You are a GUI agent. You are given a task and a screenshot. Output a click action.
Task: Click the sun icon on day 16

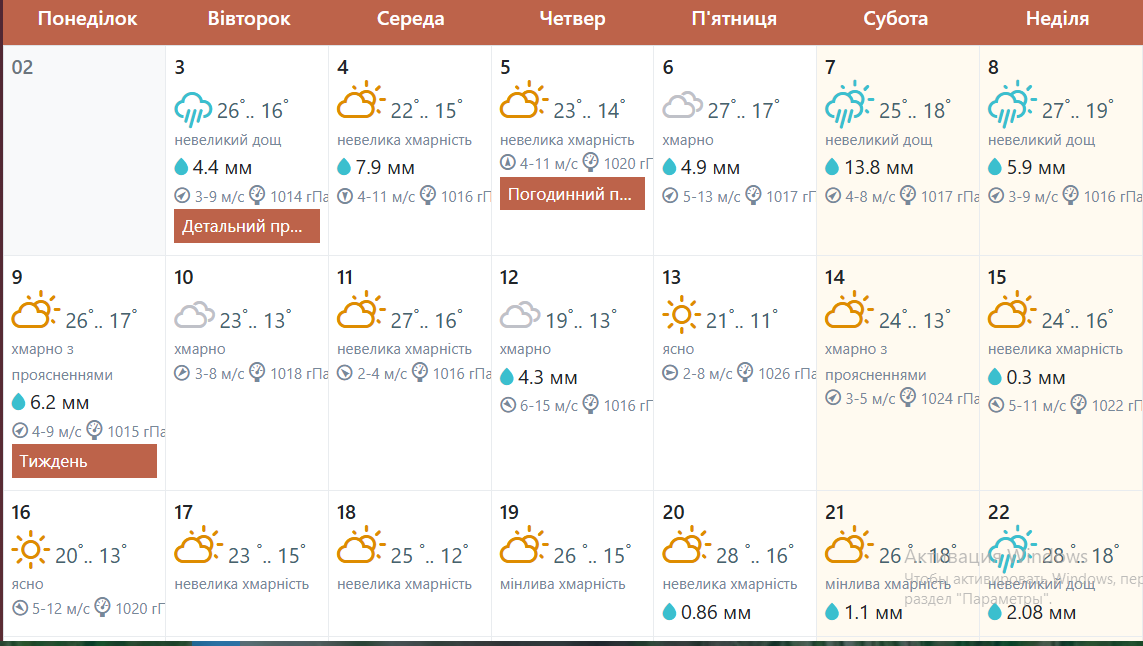[31, 550]
